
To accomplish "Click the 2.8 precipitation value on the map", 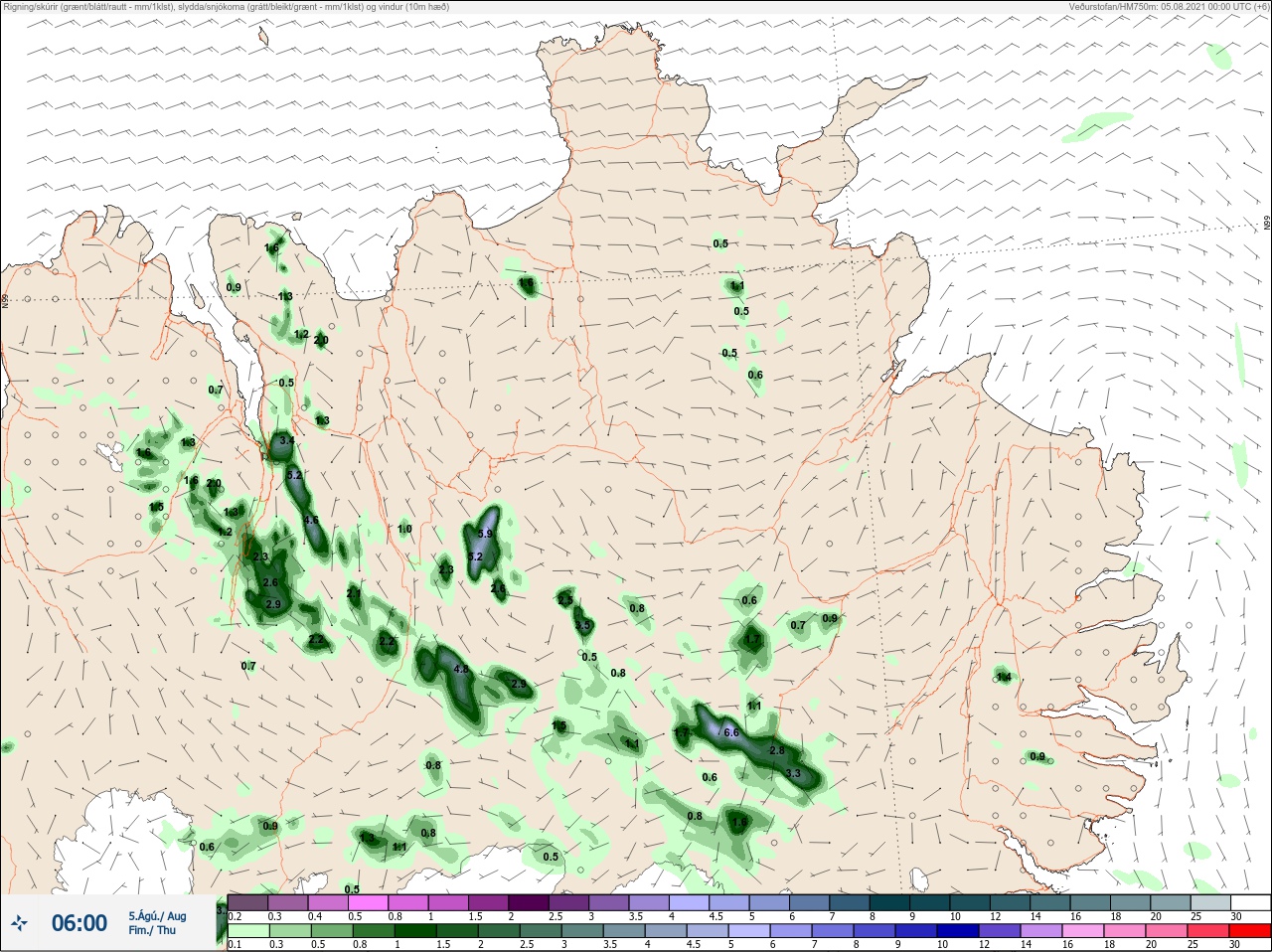I will [x=777, y=750].
